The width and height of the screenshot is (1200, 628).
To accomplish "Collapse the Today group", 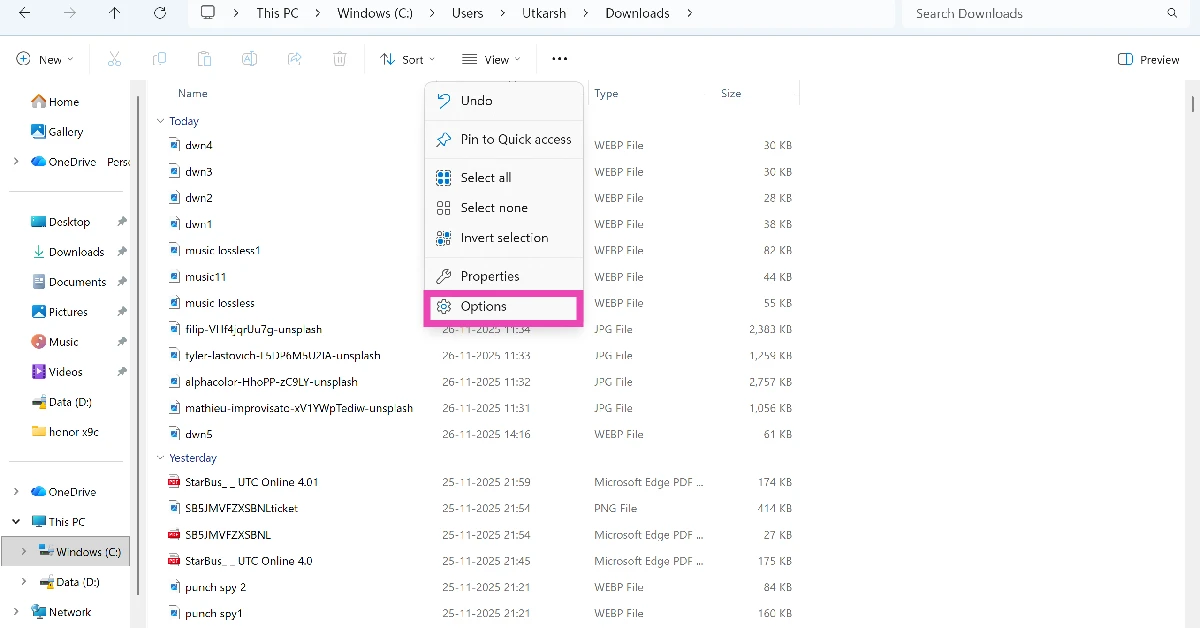I will [x=160, y=121].
